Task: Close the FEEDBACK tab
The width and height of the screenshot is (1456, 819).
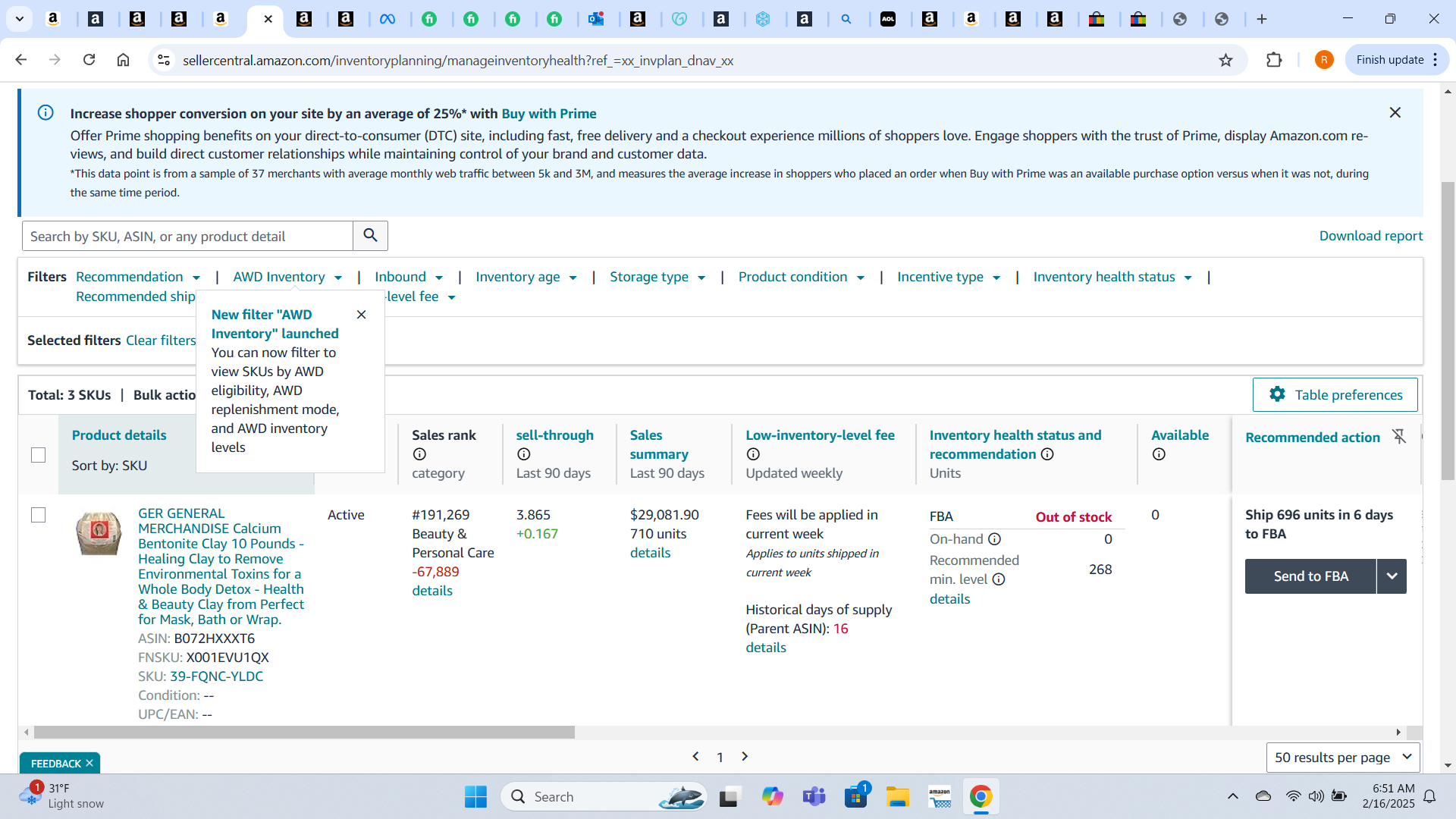Action: [x=89, y=763]
